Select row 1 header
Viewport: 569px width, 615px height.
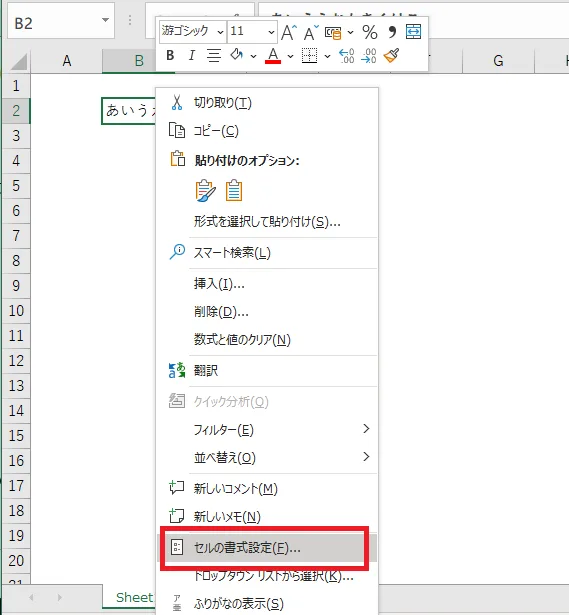point(16,86)
